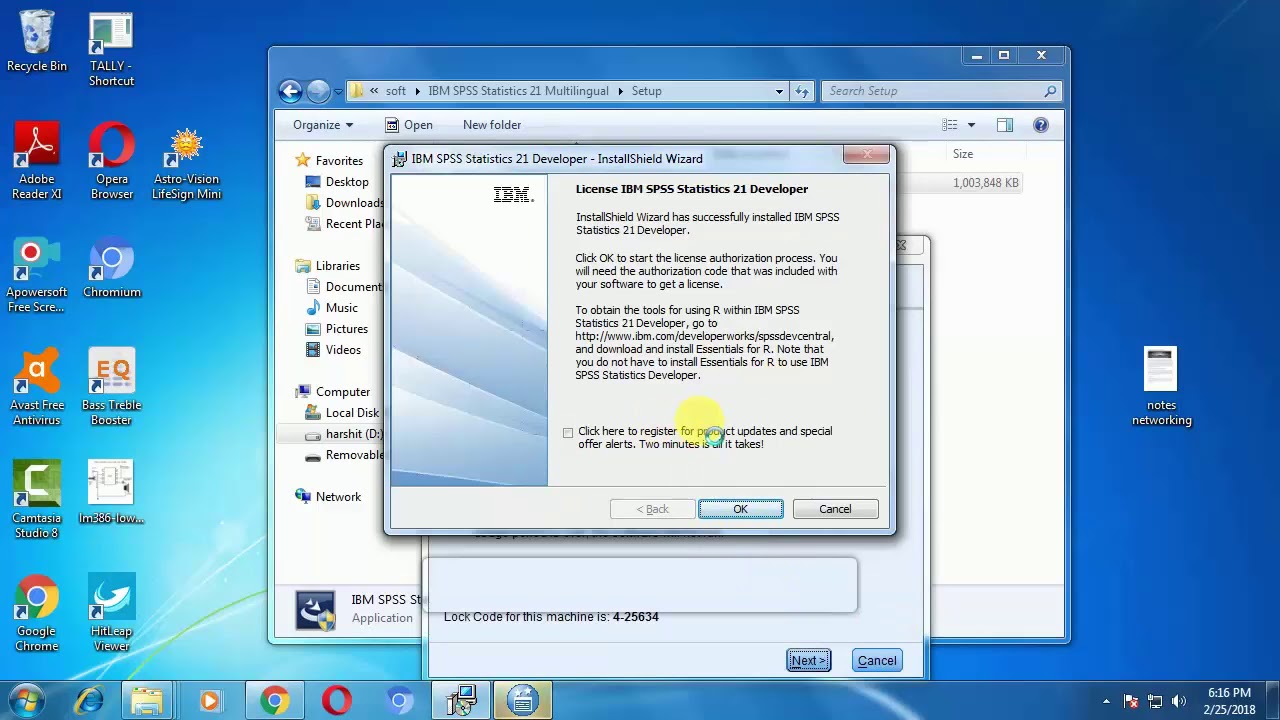
Task: Open Apowersoft Free Screen recorder icon
Action: coord(37,275)
